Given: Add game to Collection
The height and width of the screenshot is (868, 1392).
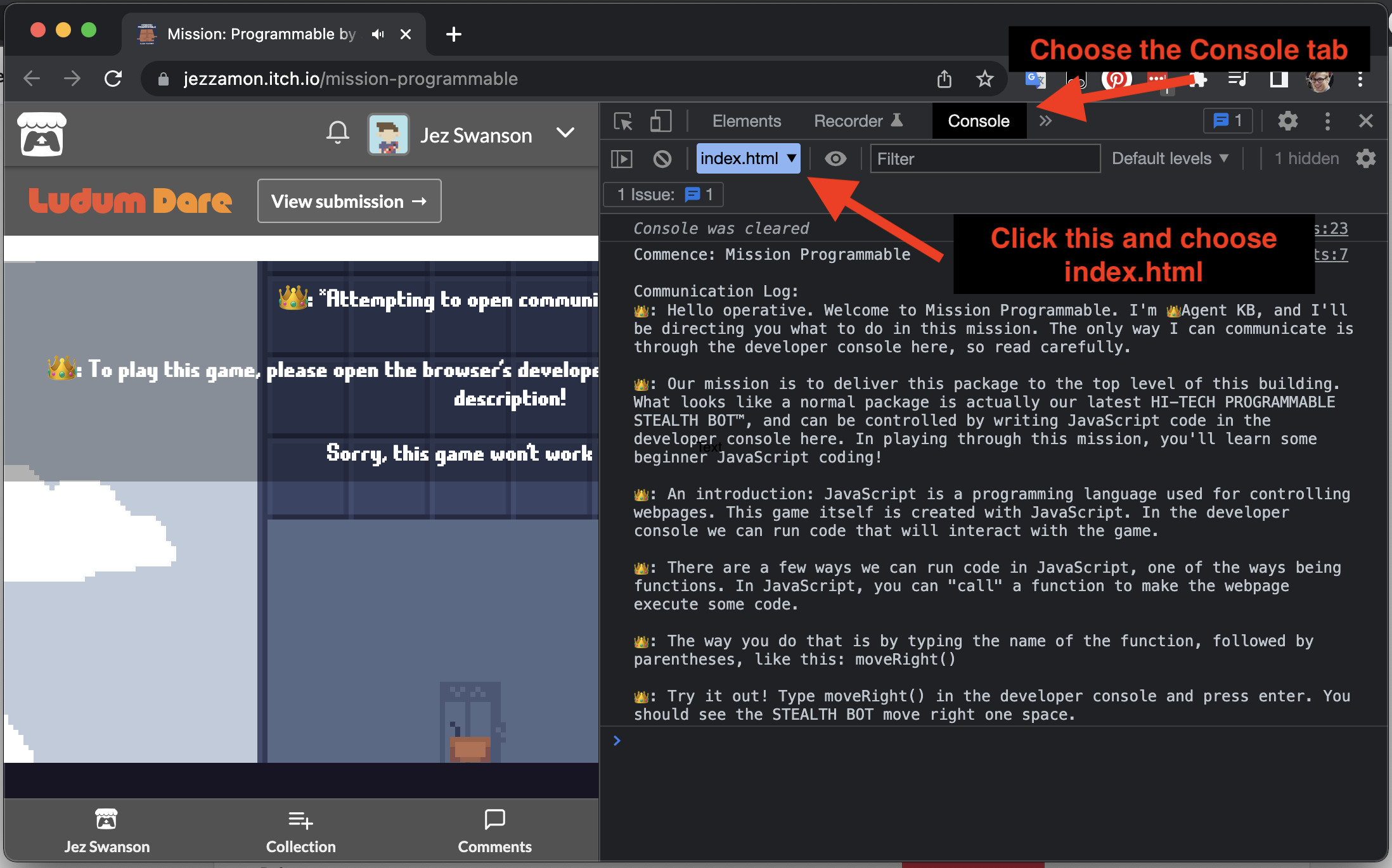Looking at the screenshot, I should 300,831.
